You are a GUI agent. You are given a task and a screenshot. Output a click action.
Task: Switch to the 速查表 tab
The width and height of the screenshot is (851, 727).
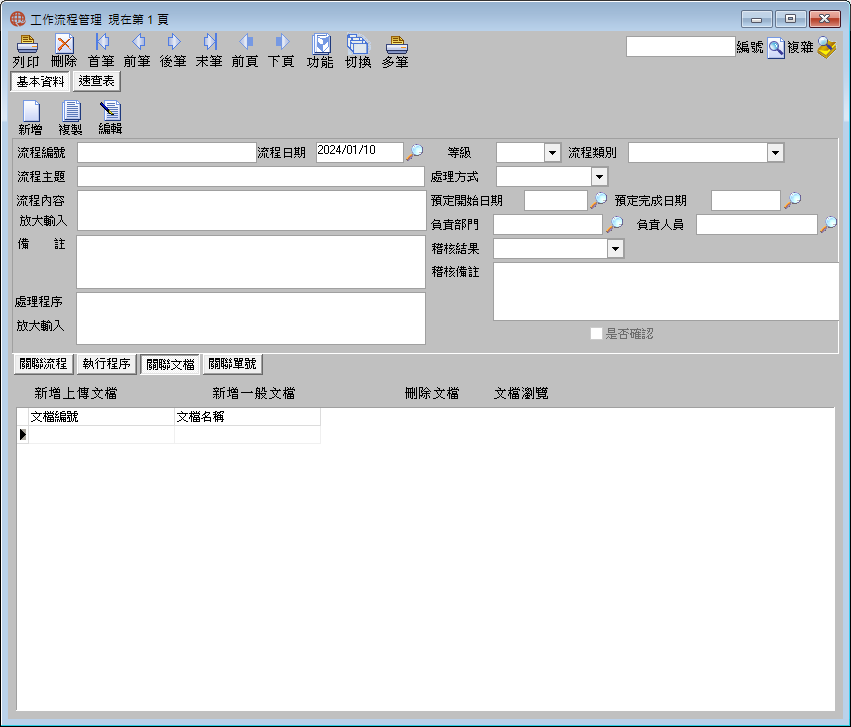97,81
